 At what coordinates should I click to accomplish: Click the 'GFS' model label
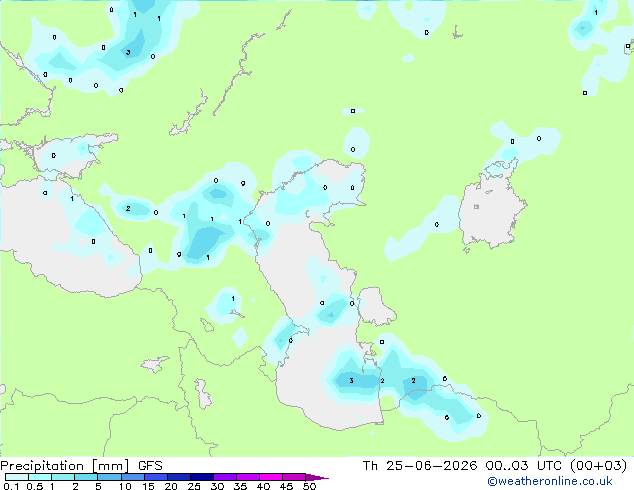150,466
